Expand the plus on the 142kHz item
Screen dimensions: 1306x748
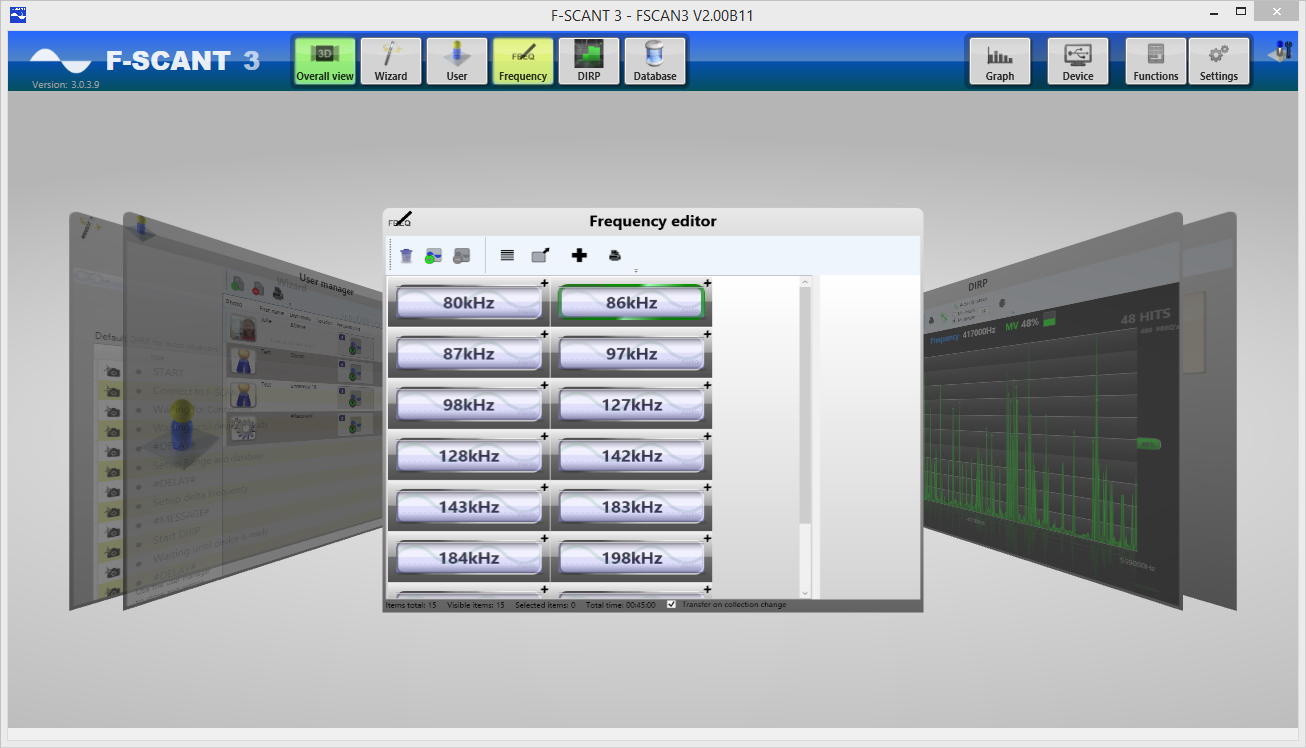pyautogui.click(x=707, y=436)
